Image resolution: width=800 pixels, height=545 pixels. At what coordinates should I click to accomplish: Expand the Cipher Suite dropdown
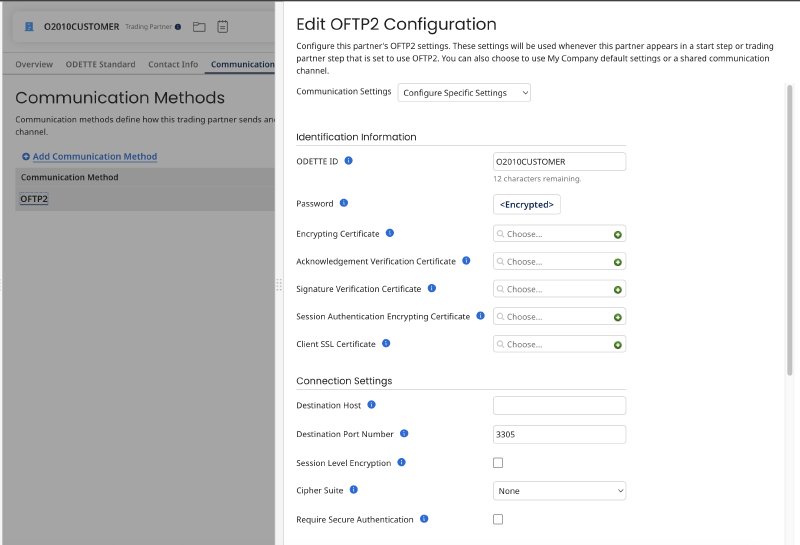click(x=559, y=491)
